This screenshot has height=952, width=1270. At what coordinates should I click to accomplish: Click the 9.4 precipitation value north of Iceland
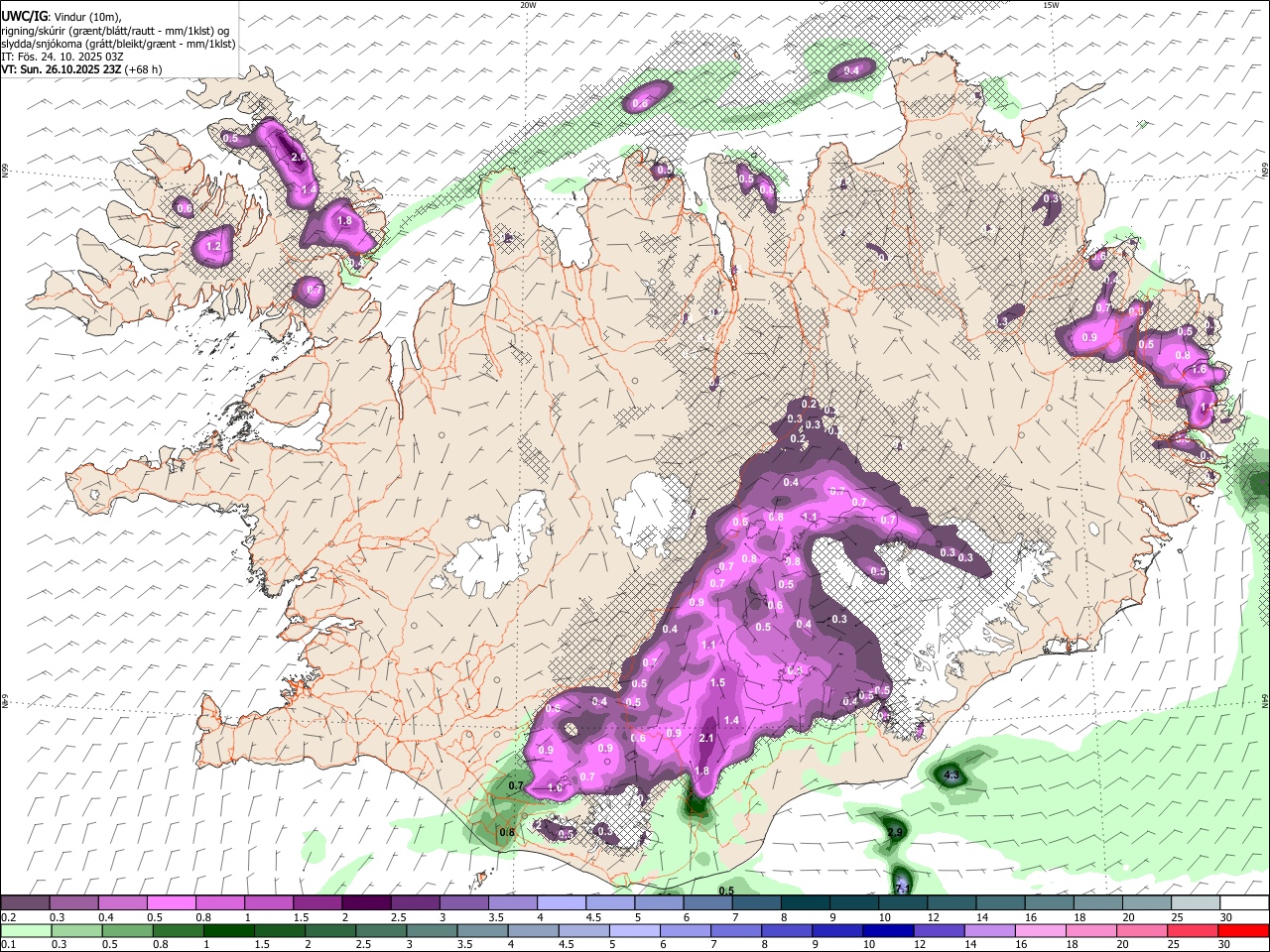(851, 71)
